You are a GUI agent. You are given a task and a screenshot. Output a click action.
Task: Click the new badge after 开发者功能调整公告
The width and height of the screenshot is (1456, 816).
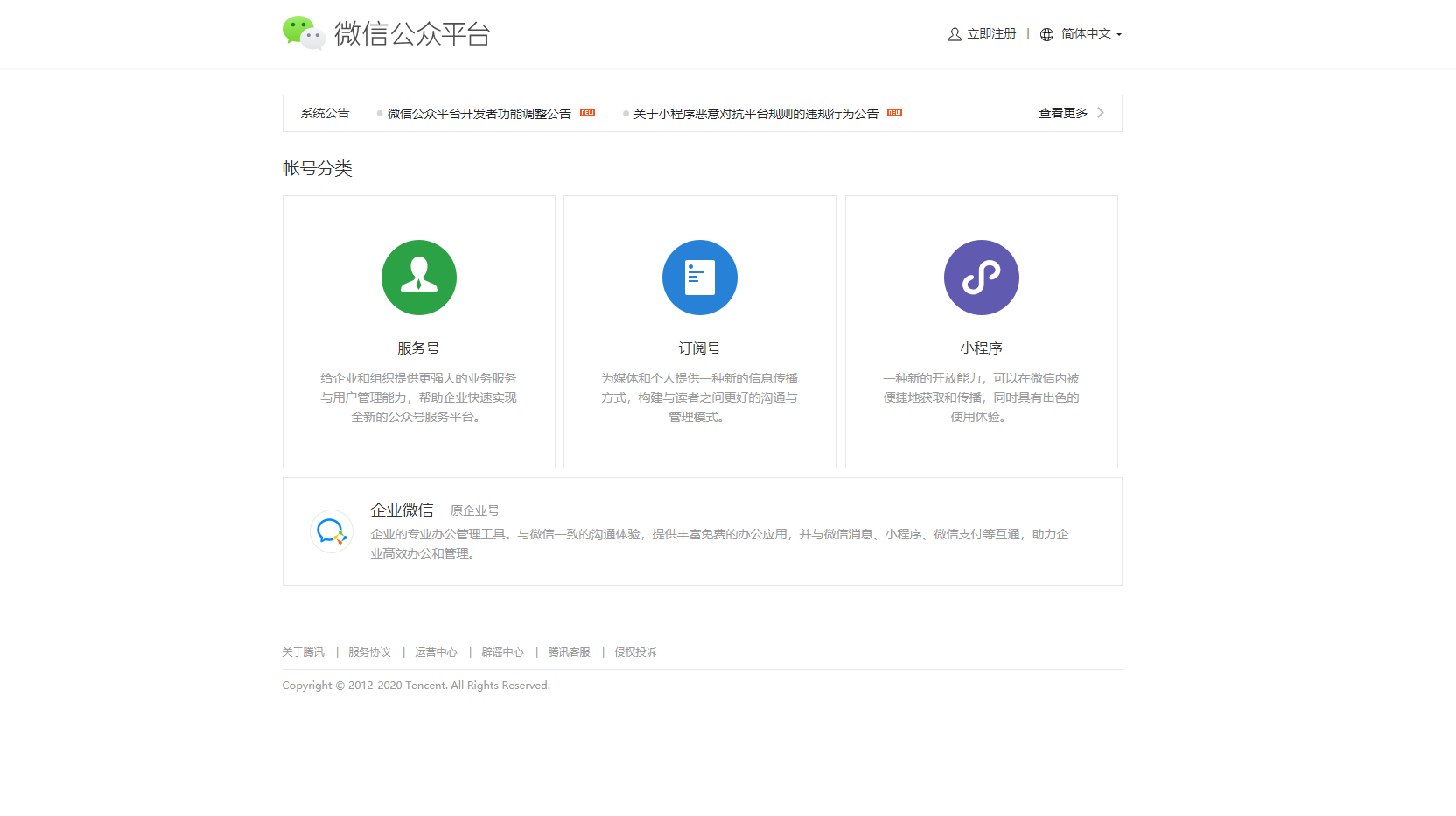coord(588,113)
